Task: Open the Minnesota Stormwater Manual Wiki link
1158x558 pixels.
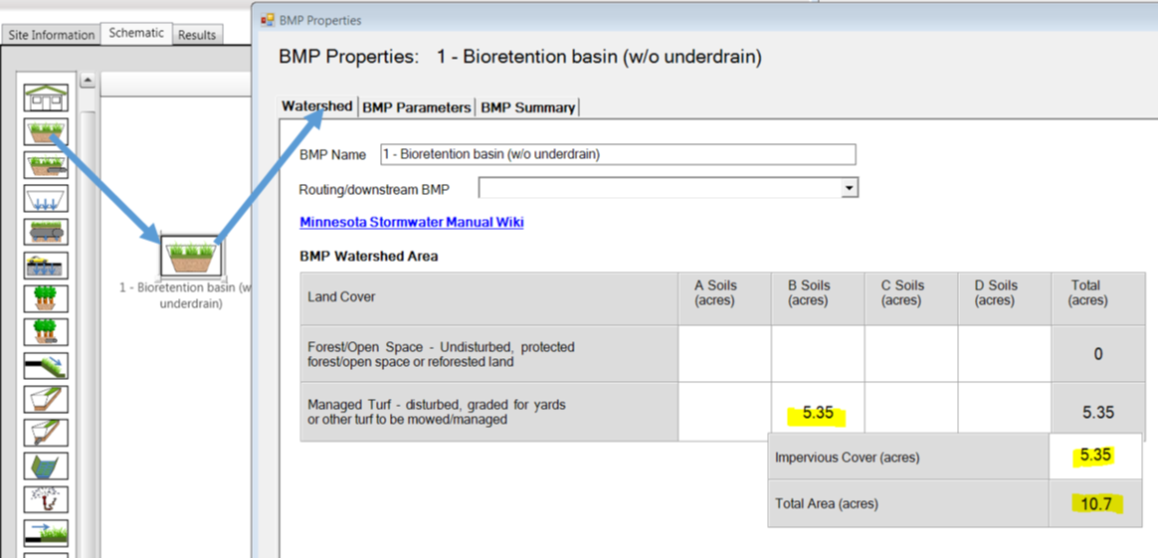Action: click(411, 222)
